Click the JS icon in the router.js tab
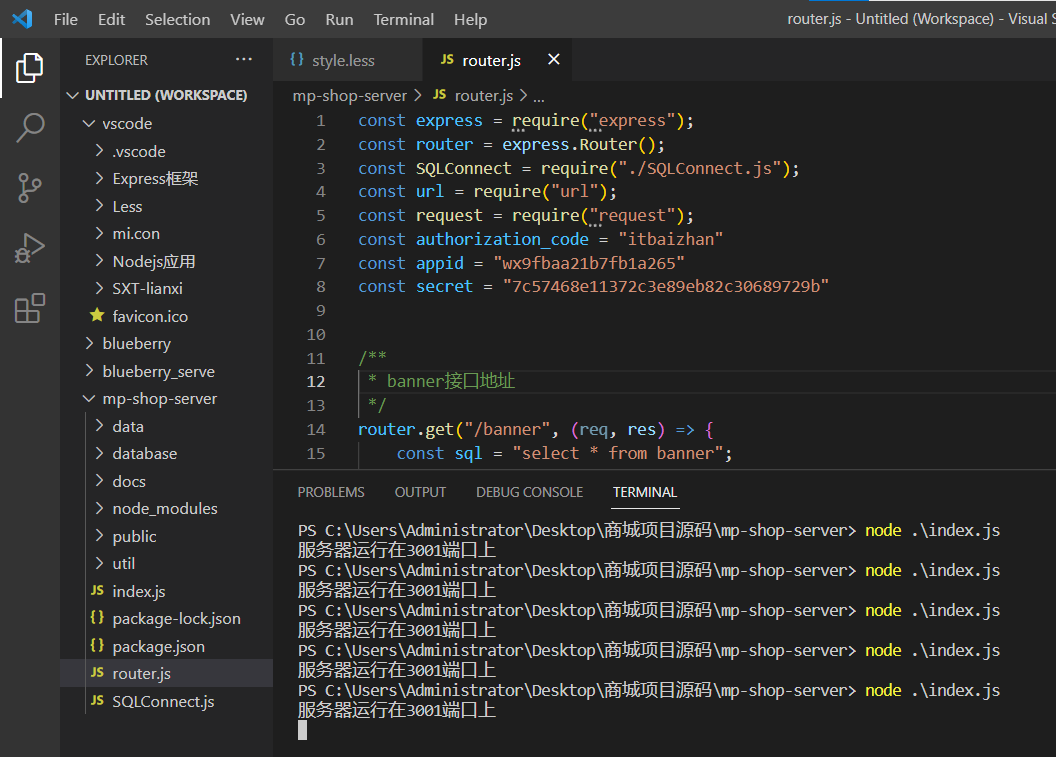 447,60
